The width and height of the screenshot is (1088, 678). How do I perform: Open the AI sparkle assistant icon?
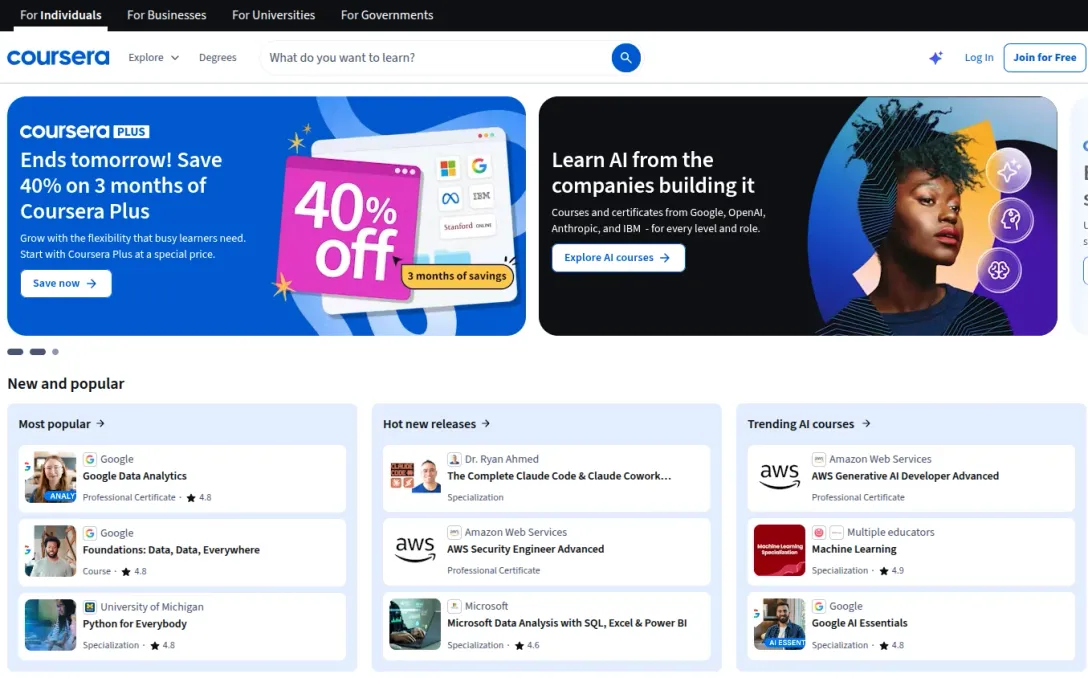click(935, 58)
